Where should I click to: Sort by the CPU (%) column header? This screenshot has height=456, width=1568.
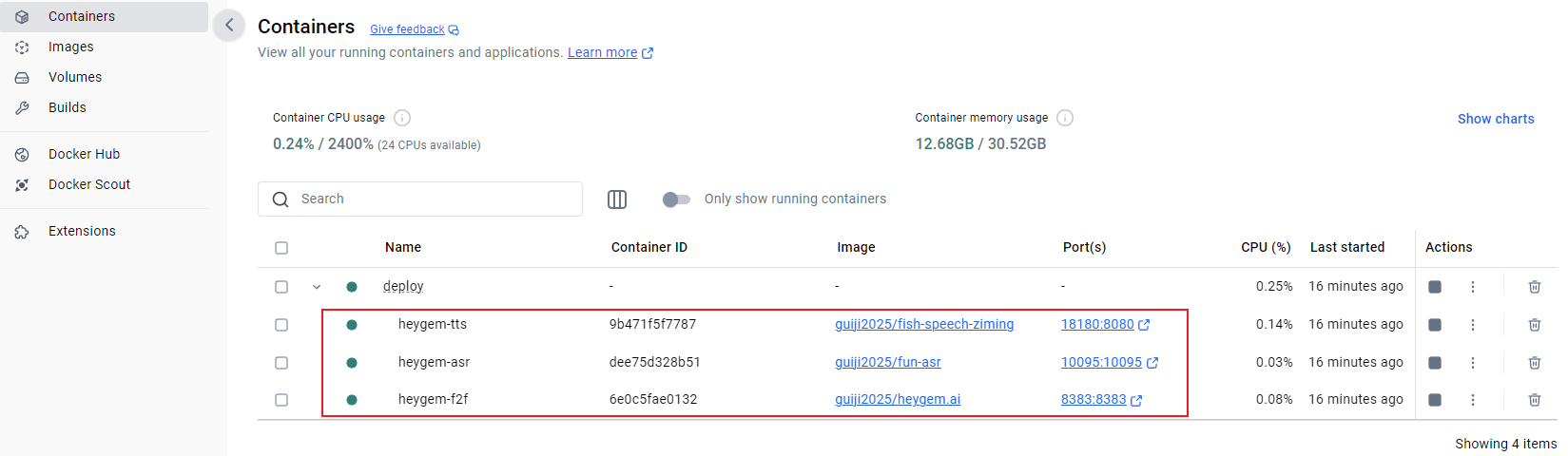(x=1266, y=247)
